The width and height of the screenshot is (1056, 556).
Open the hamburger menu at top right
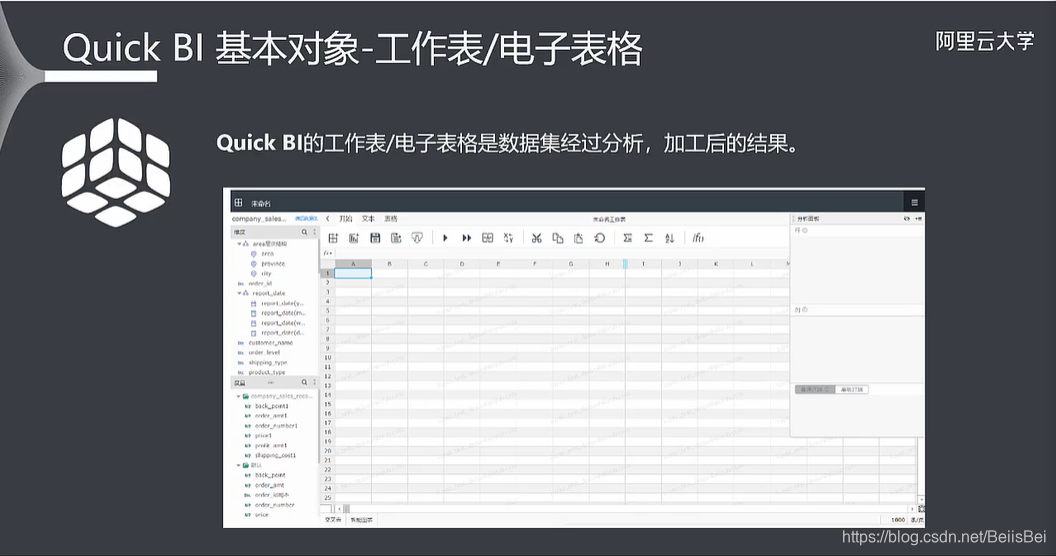[x=914, y=203]
